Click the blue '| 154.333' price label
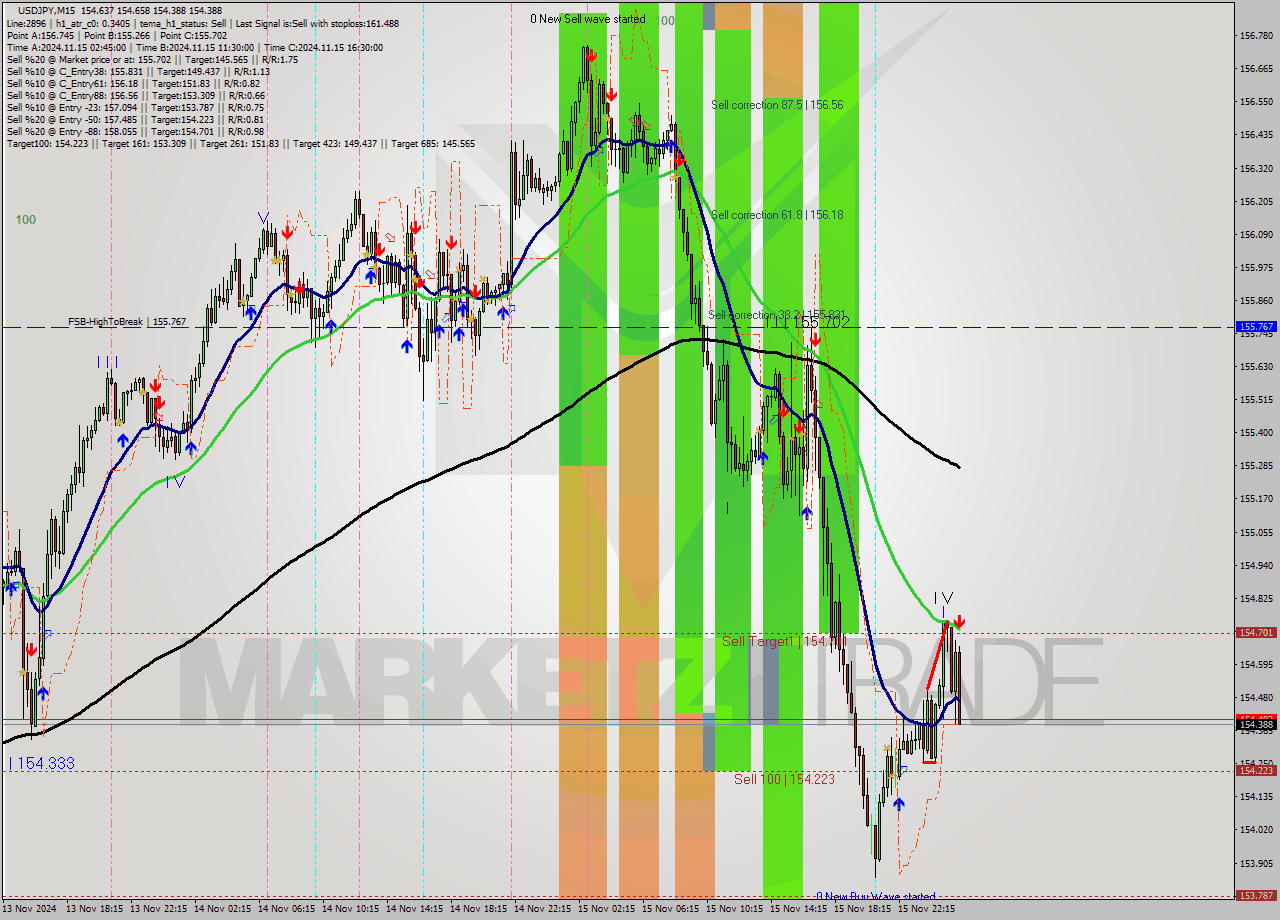 coord(41,763)
